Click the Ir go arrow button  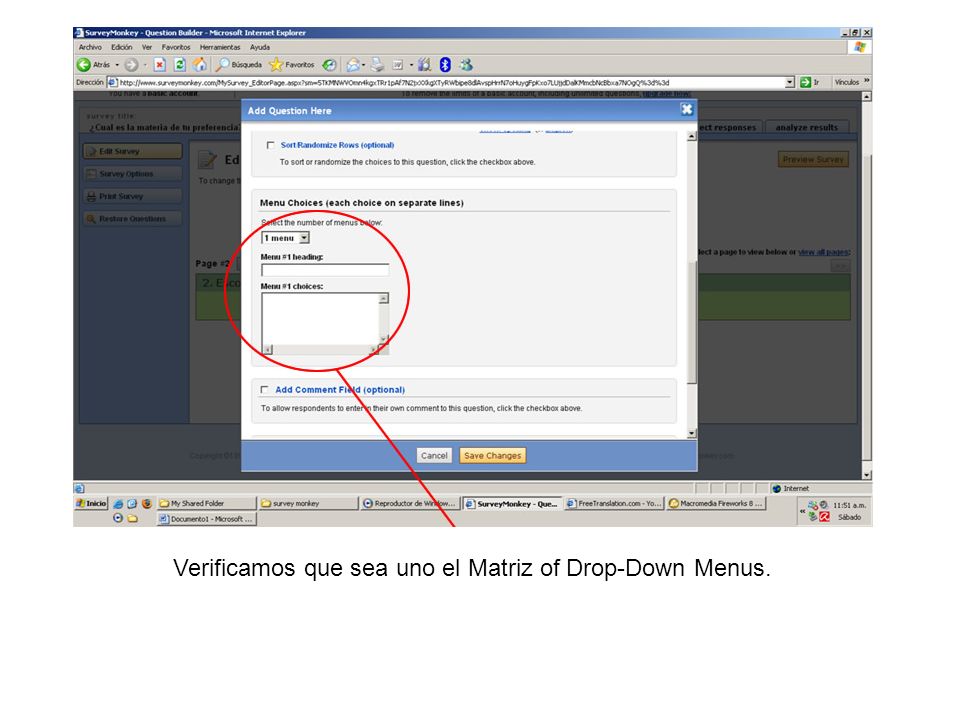[811, 82]
